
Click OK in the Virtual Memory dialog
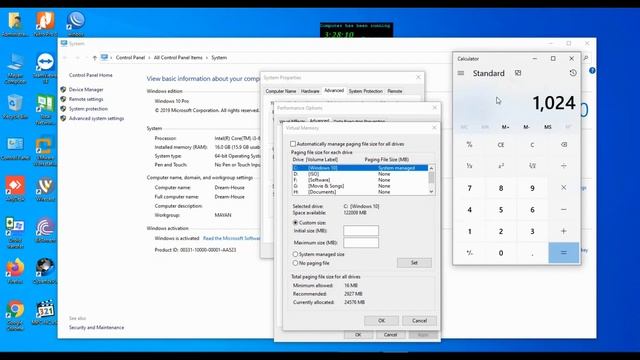[x=382, y=320]
